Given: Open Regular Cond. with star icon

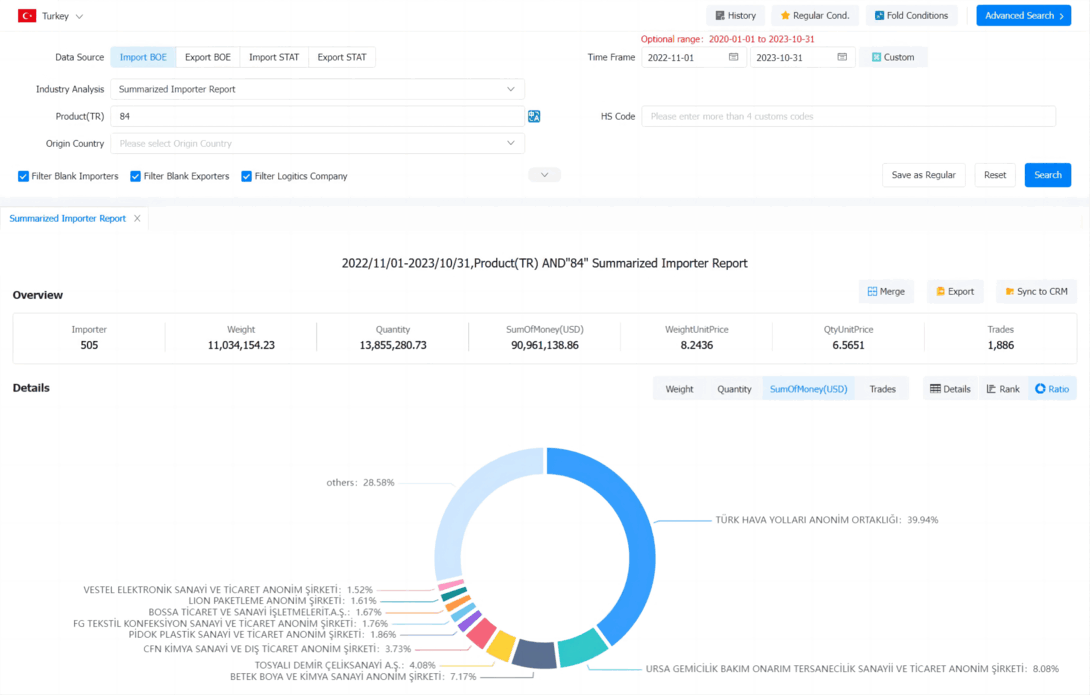Looking at the screenshot, I should tap(815, 15).
